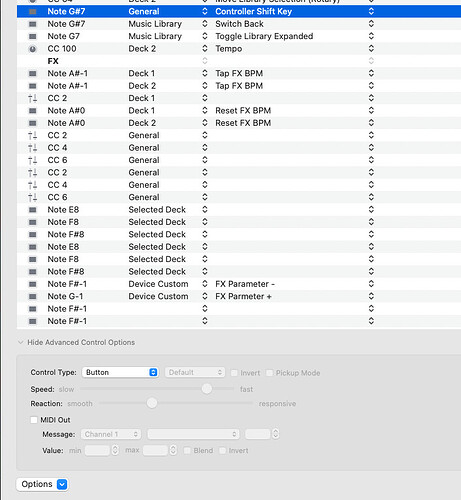Click the button icon next to Note A#0 Deck 1
This screenshot has width=461, height=500.
tap(33, 111)
